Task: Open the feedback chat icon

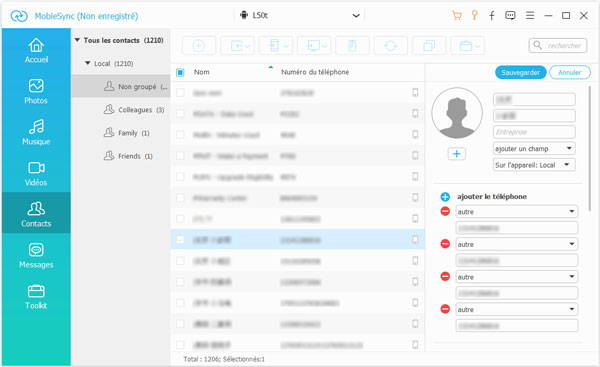Action: 510,15
